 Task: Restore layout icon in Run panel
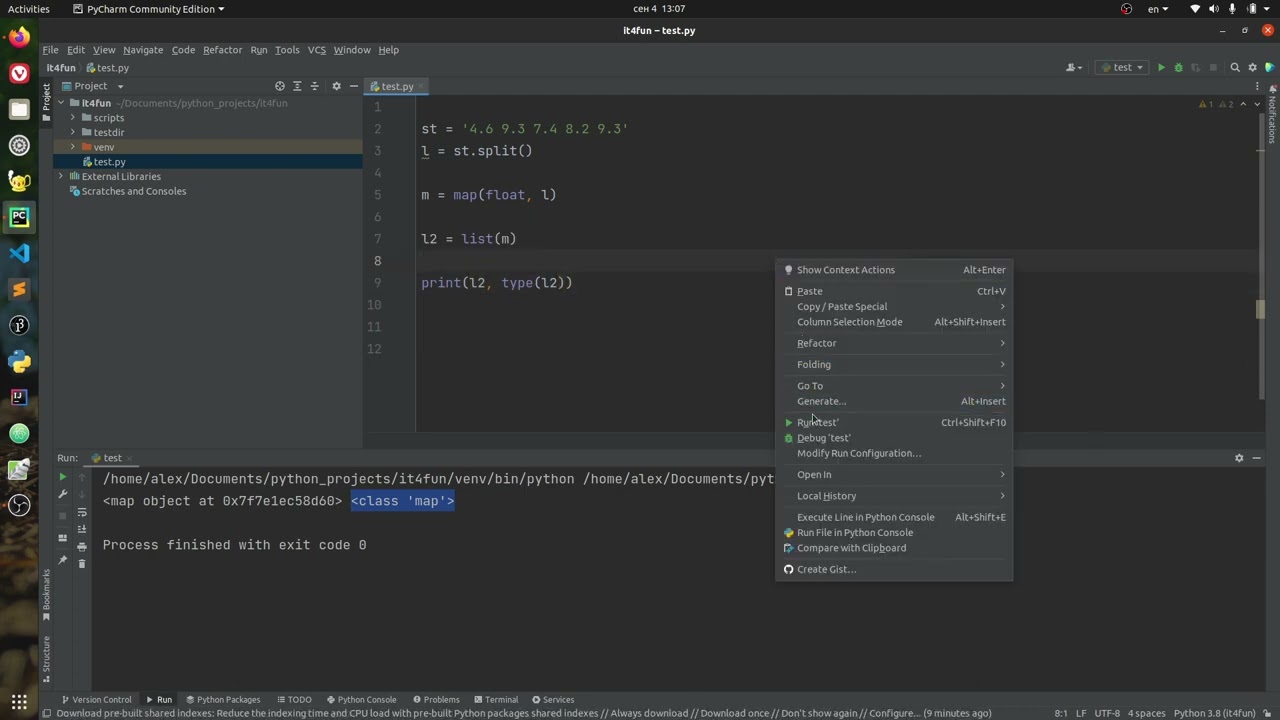coord(62,539)
